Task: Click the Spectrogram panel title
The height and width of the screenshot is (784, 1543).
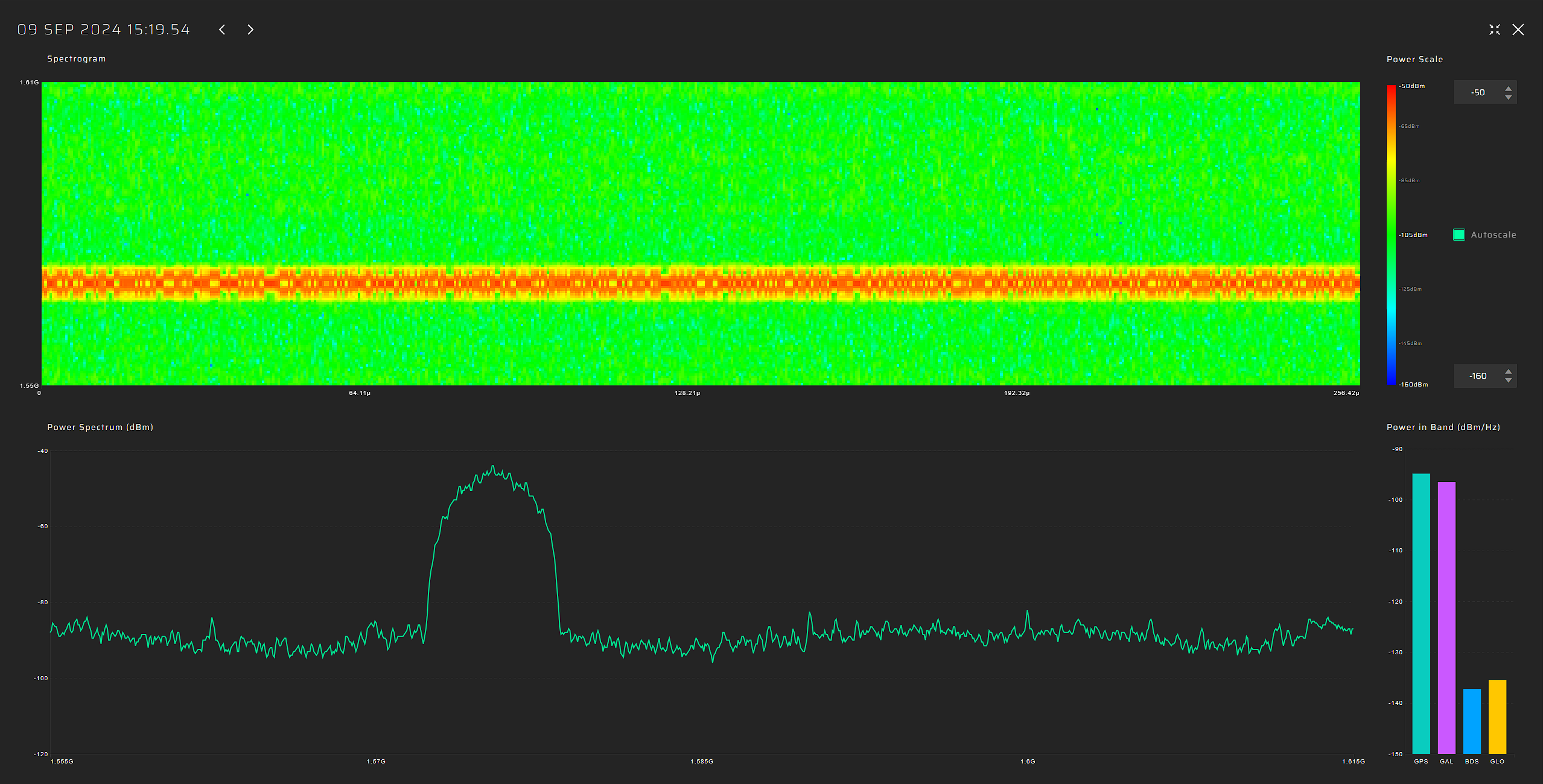Action: pos(76,58)
